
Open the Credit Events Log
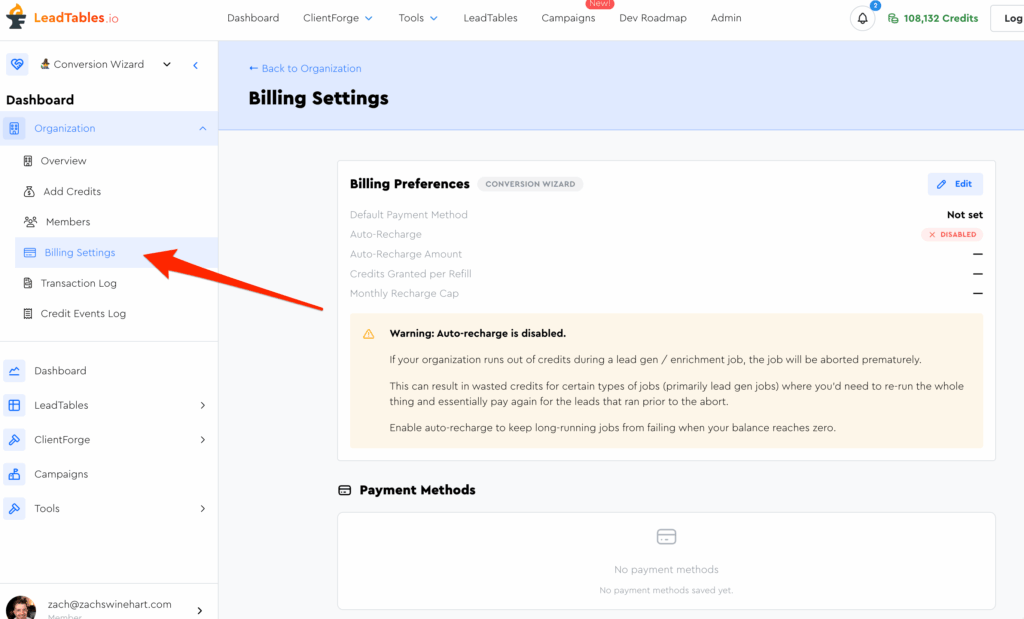tap(83, 314)
